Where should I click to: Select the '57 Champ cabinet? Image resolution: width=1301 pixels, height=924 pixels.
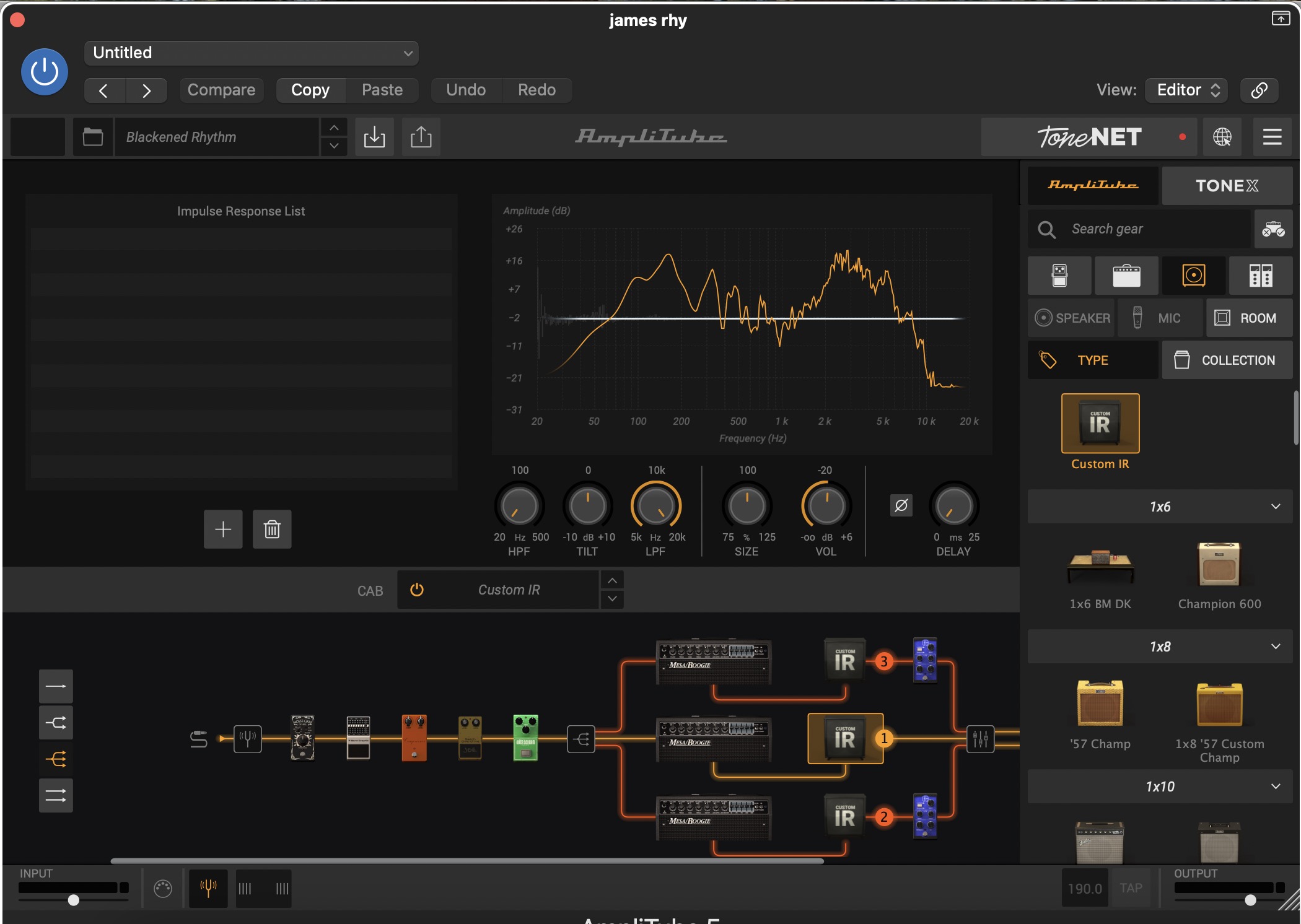[1100, 704]
